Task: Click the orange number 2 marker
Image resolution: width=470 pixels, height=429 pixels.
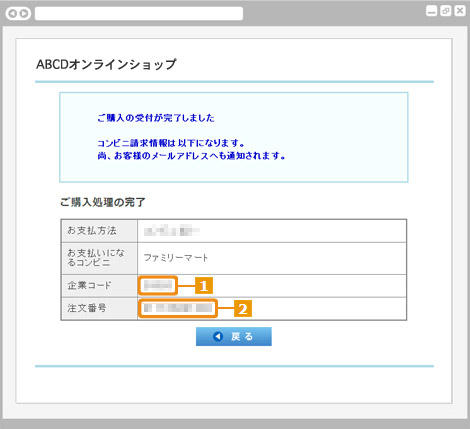Action: tap(243, 308)
